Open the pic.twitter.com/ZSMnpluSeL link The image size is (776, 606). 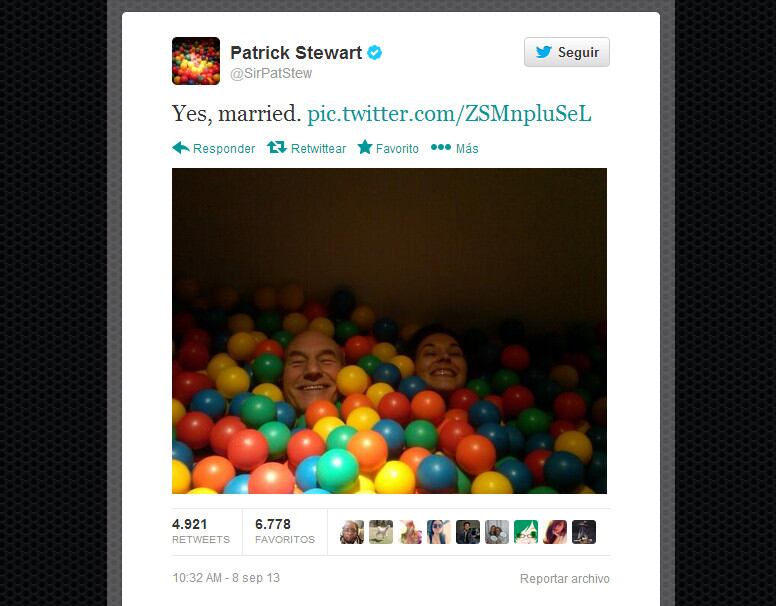[449, 113]
